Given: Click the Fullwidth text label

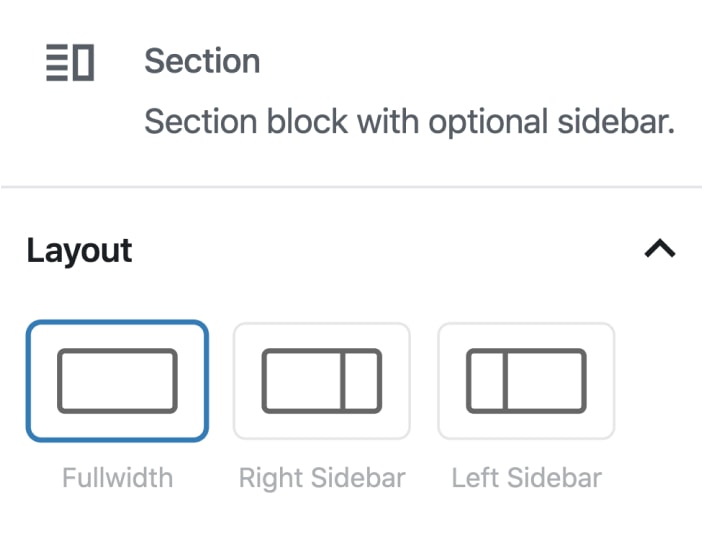Looking at the screenshot, I should (117, 478).
